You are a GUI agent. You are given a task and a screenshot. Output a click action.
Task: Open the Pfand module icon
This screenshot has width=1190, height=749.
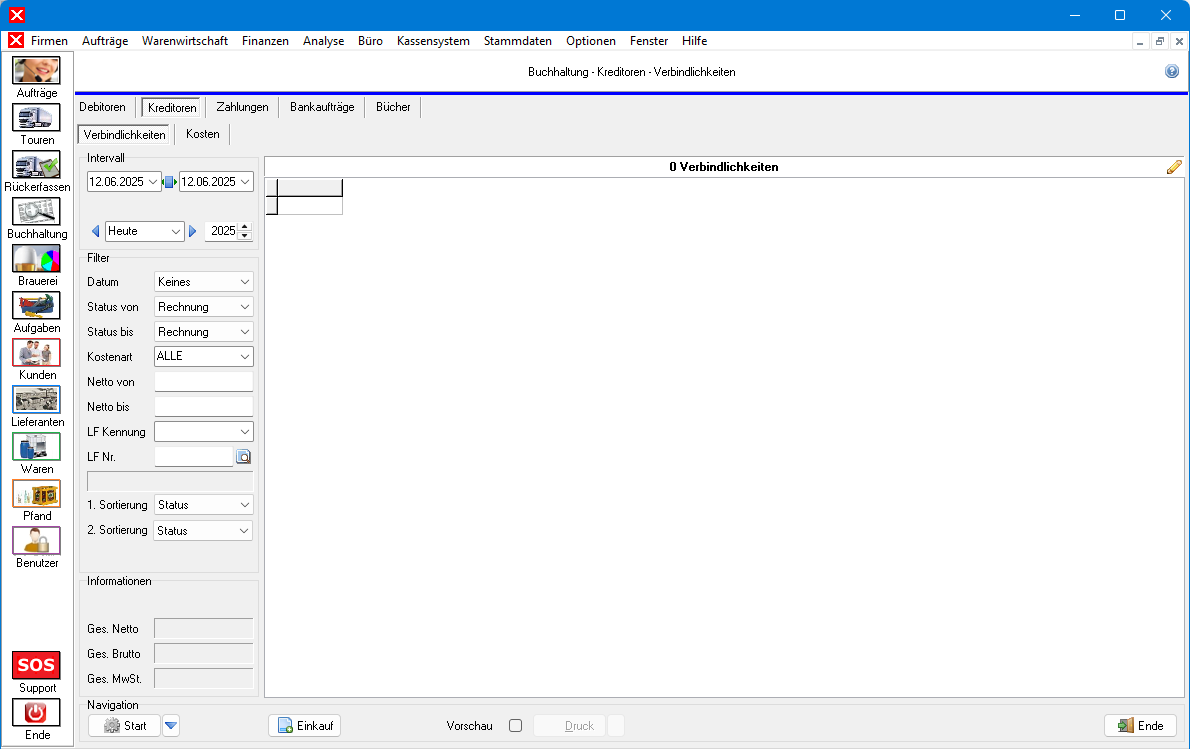(36, 494)
